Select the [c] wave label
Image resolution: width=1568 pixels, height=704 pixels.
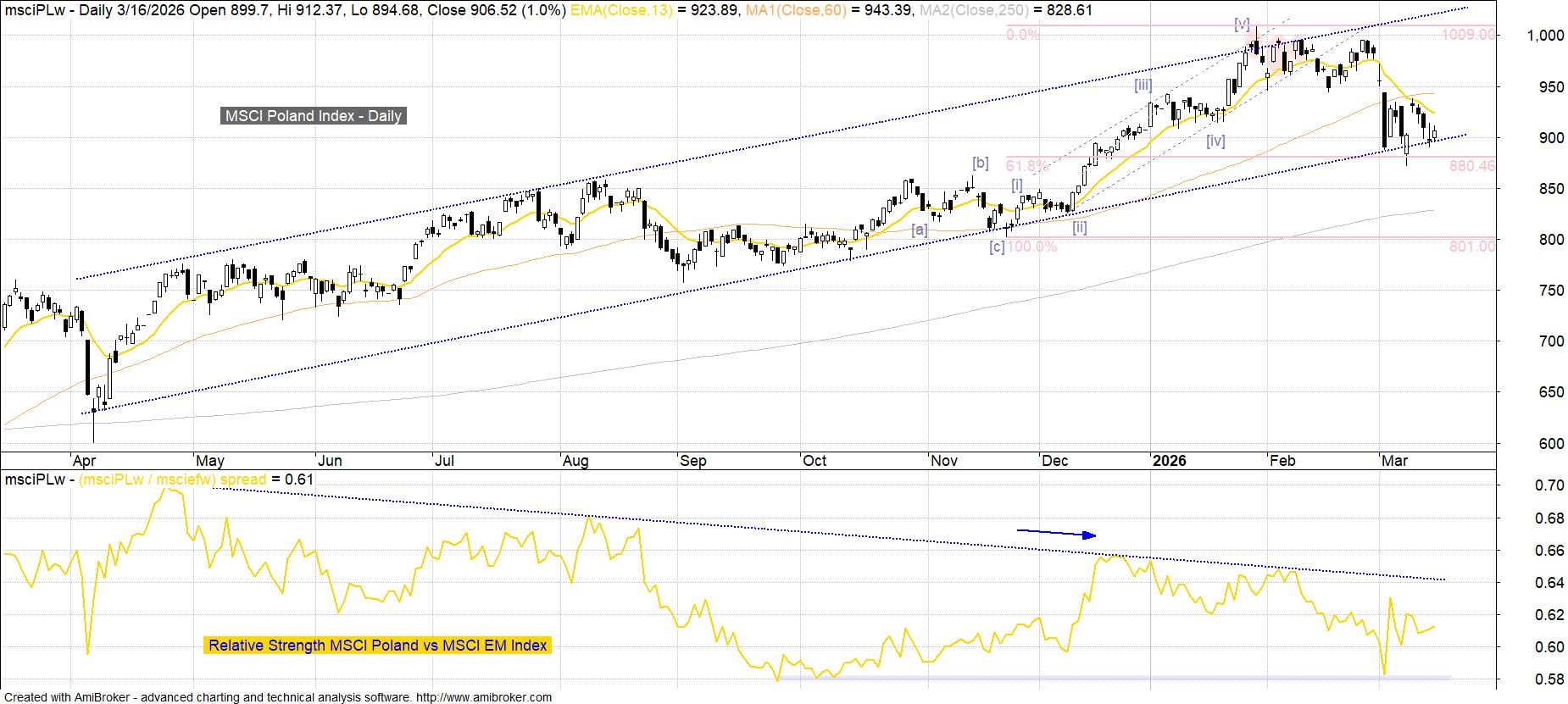pos(997,247)
